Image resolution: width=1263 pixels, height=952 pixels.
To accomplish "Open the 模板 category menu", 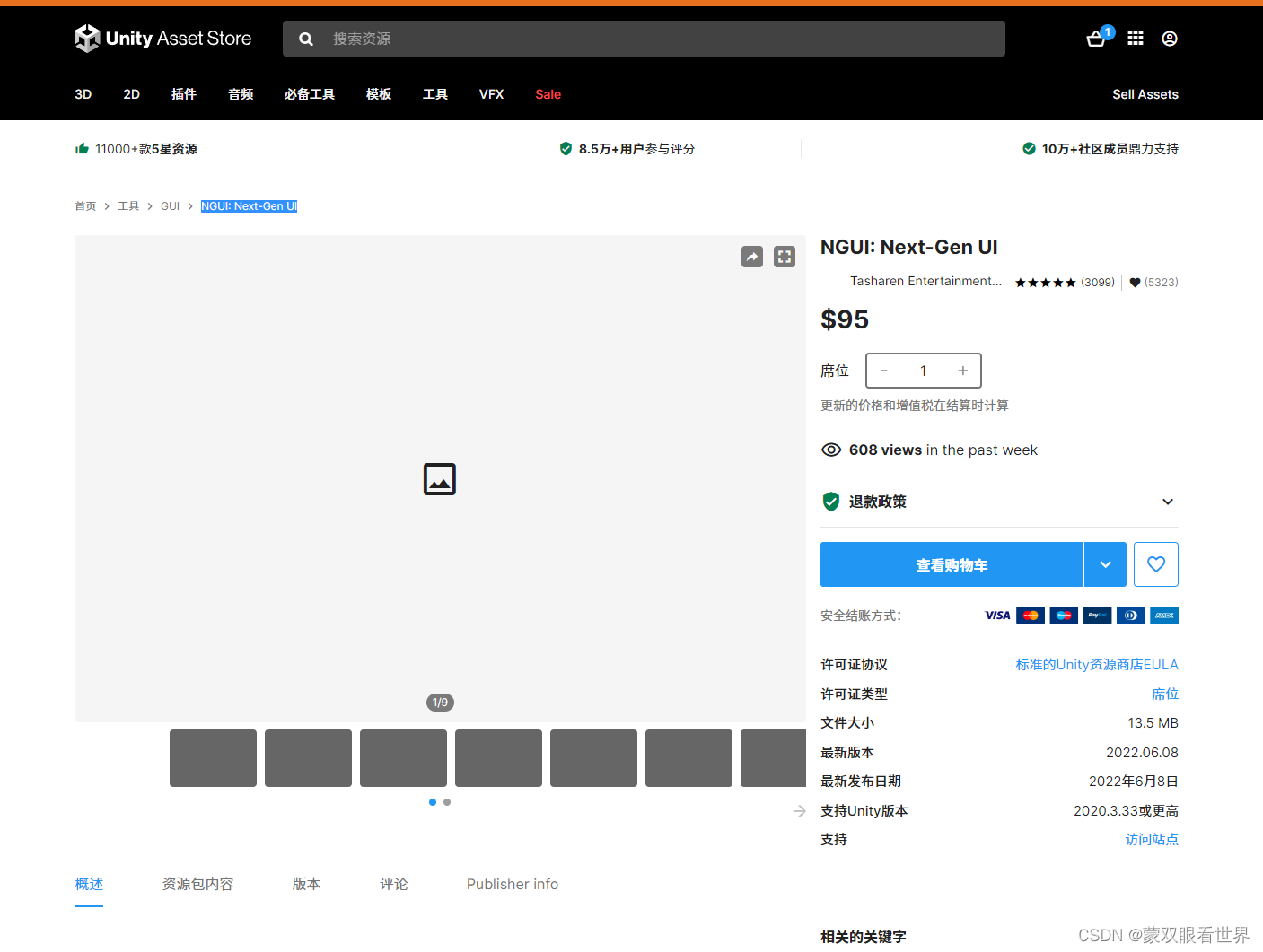I will click(x=379, y=94).
